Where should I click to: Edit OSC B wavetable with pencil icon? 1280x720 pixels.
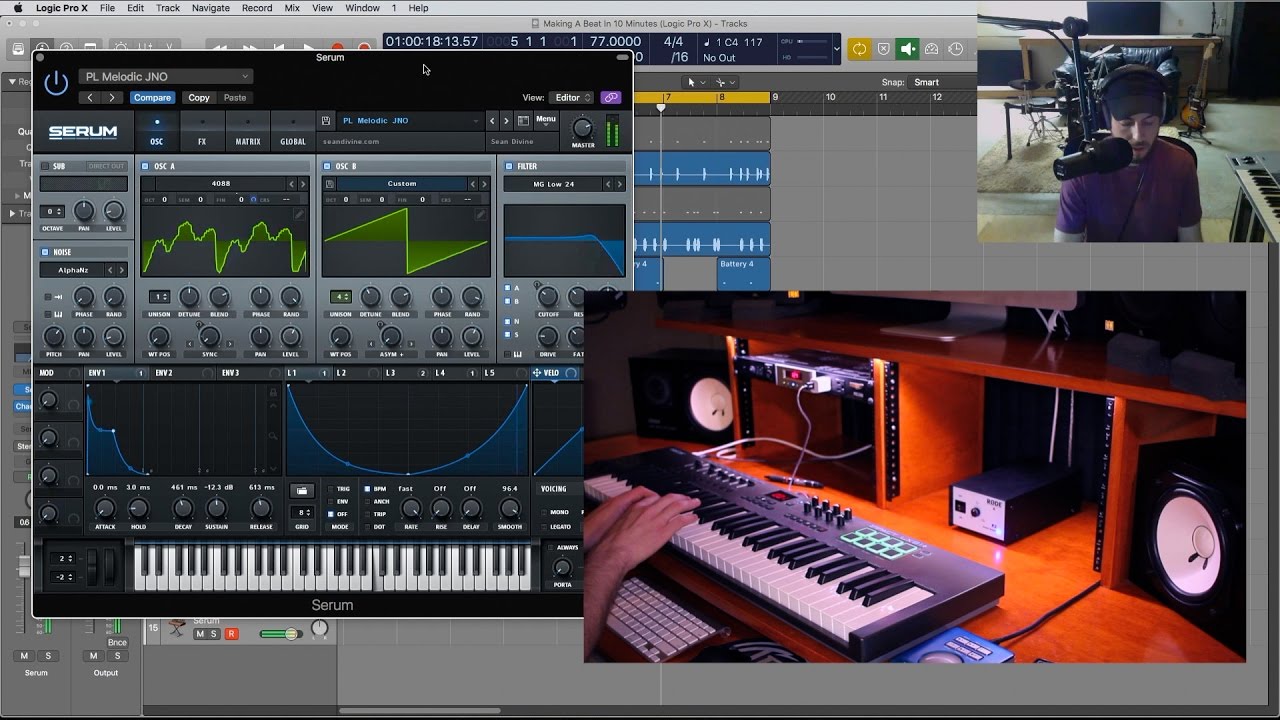(x=480, y=214)
